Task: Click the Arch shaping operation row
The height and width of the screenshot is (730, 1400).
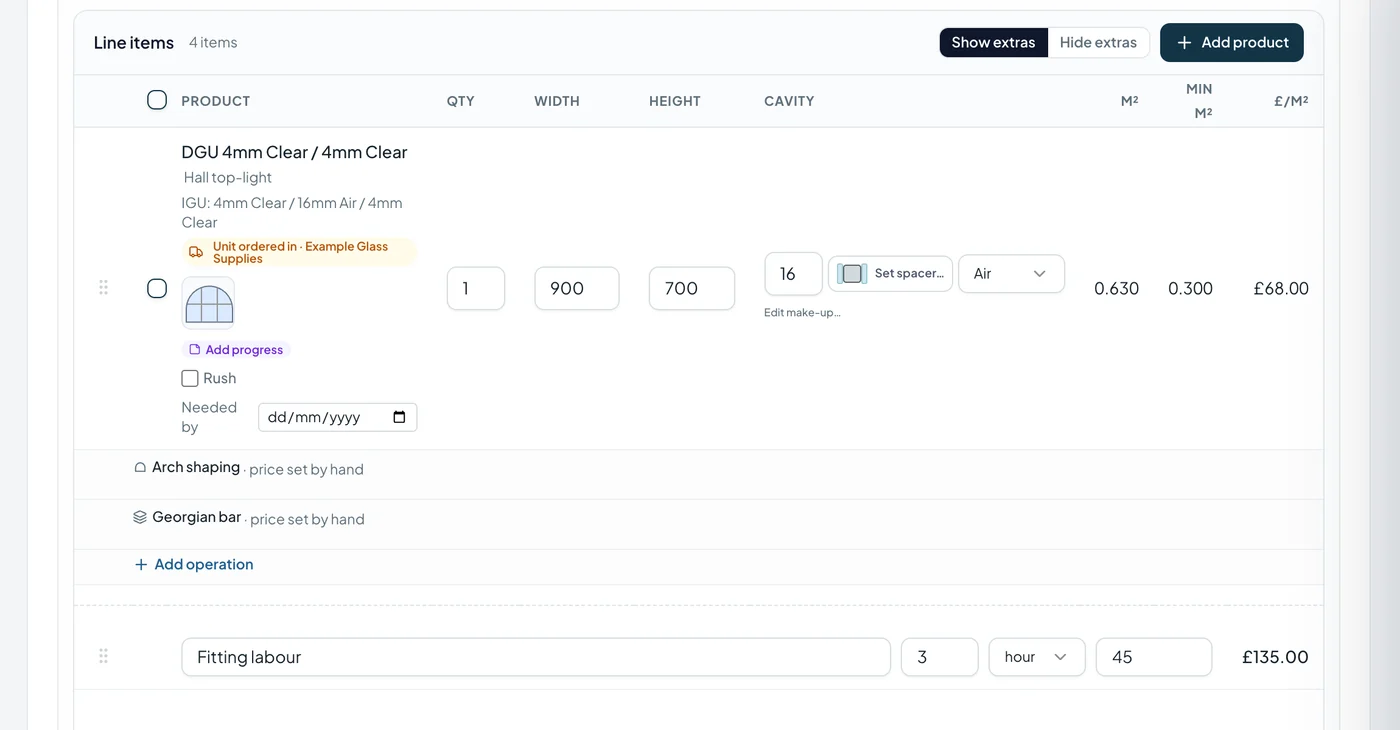Action: coord(699,475)
